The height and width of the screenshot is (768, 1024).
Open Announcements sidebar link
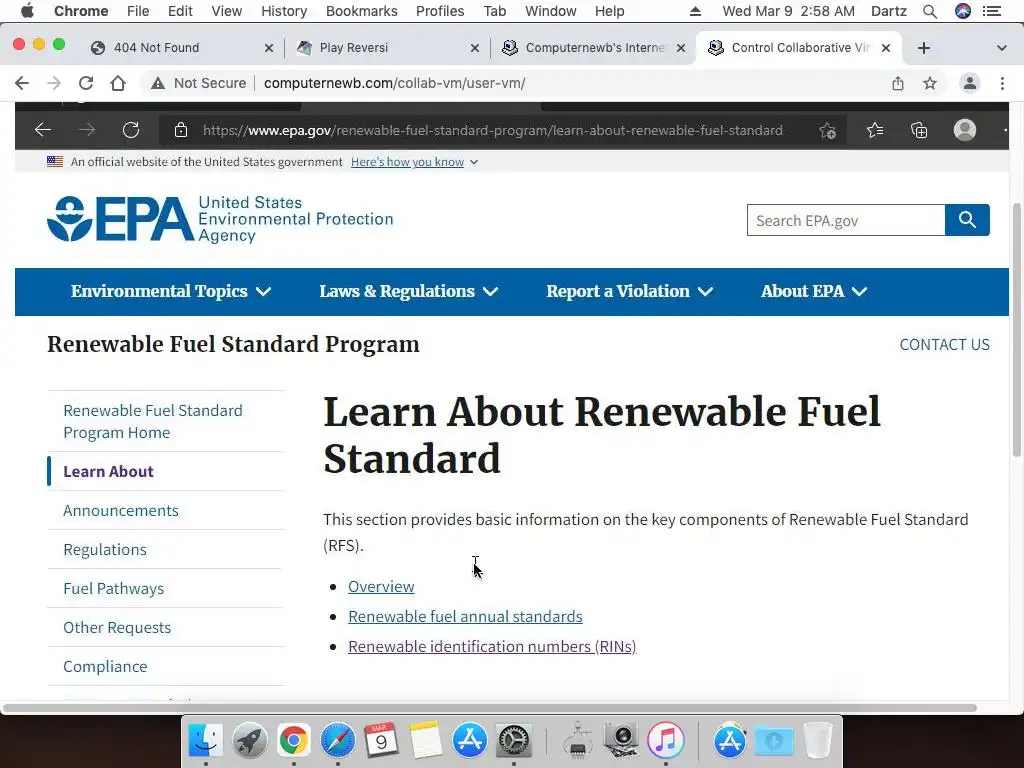[121, 511]
